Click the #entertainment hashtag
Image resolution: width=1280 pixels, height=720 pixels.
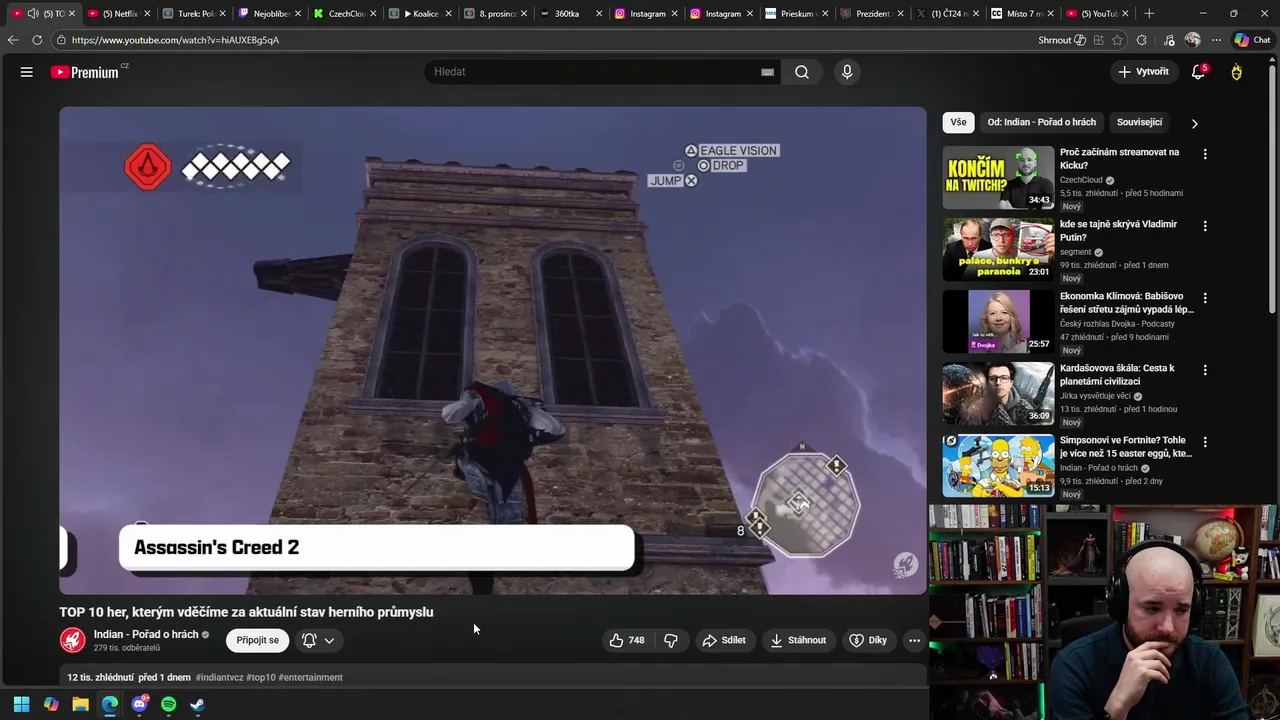point(310,677)
